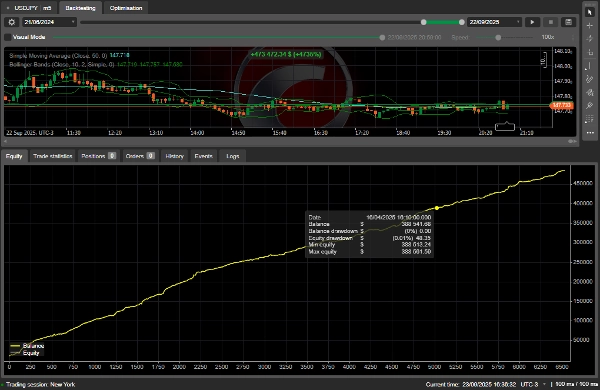This screenshot has width=600, height=390.
Task: Click the chart scroll-to-end arrow icon
Action: (572, 141)
